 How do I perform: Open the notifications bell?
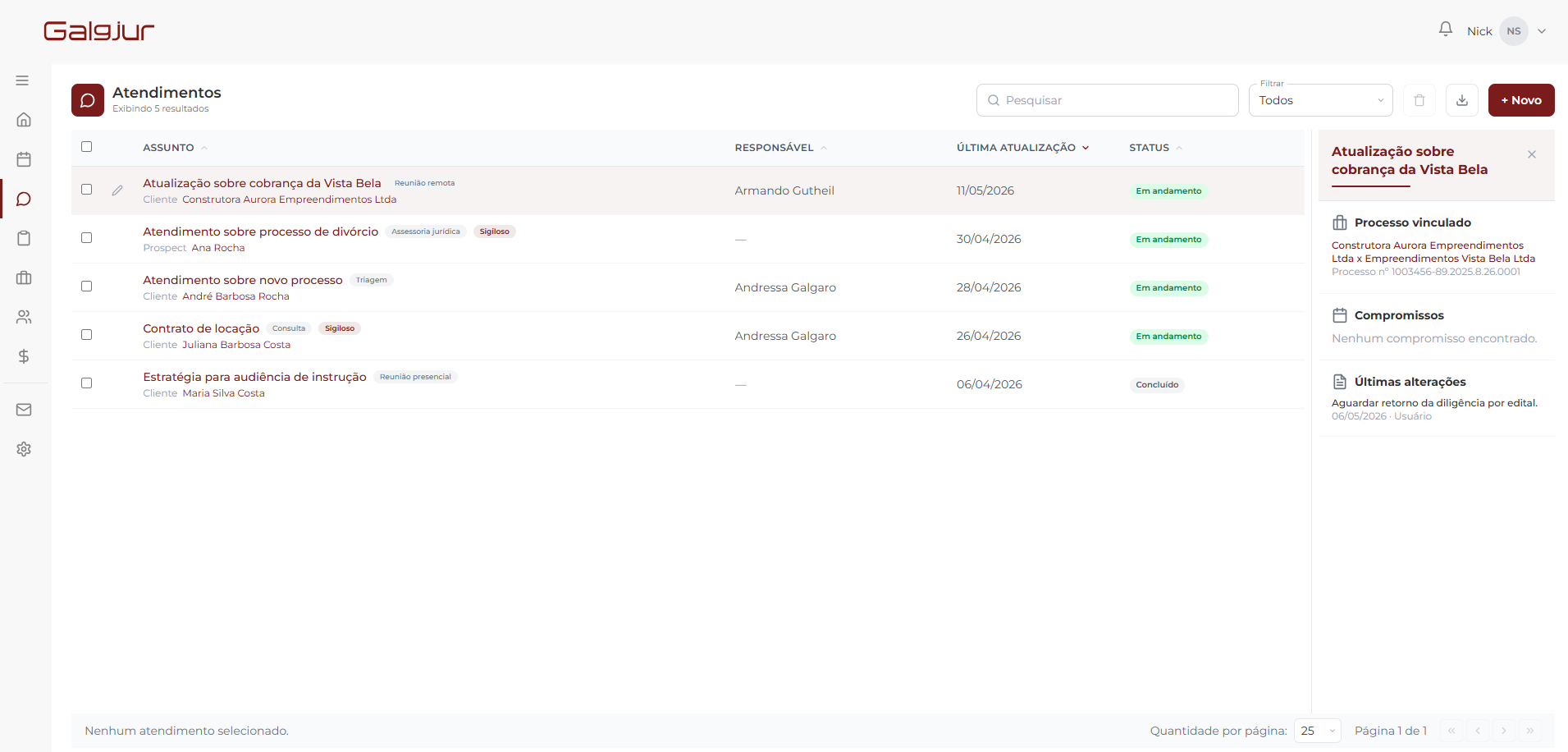tap(1446, 30)
